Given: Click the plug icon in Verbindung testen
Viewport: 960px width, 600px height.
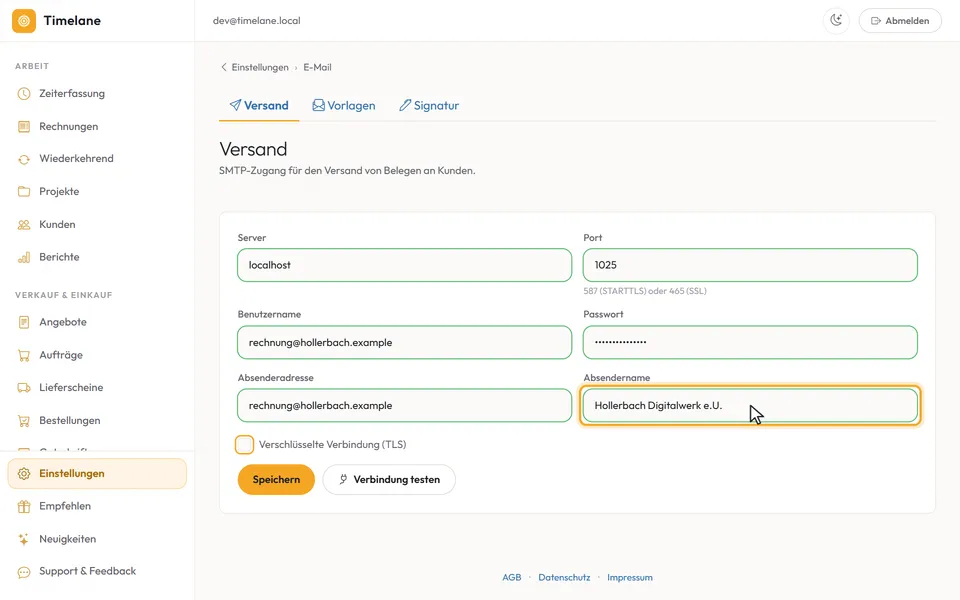Looking at the screenshot, I should (343, 479).
